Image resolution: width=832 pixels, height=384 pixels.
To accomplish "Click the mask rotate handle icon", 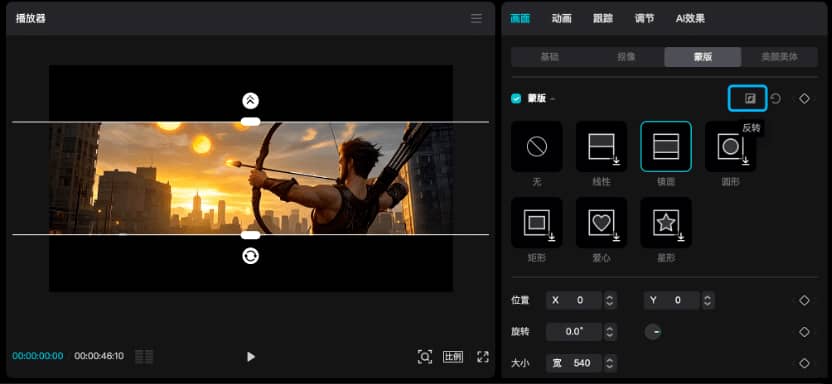I will pos(250,256).
